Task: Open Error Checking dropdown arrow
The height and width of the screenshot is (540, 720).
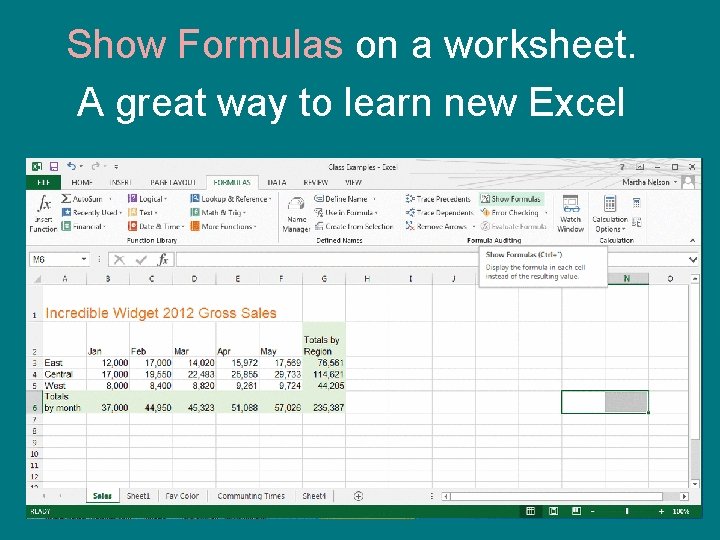Action: [x=546, y=213]
